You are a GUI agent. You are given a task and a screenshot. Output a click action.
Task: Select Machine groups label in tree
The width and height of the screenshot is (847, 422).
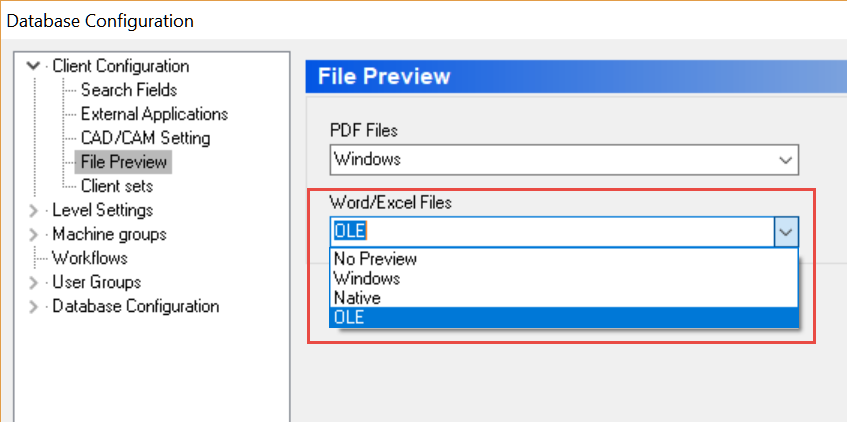[109, 234]
